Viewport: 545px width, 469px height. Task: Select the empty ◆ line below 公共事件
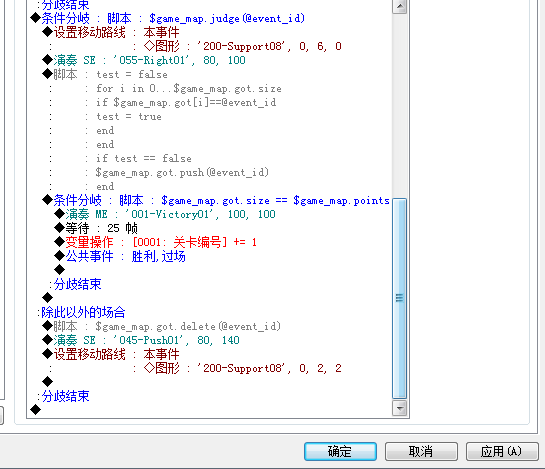point(59,269)
